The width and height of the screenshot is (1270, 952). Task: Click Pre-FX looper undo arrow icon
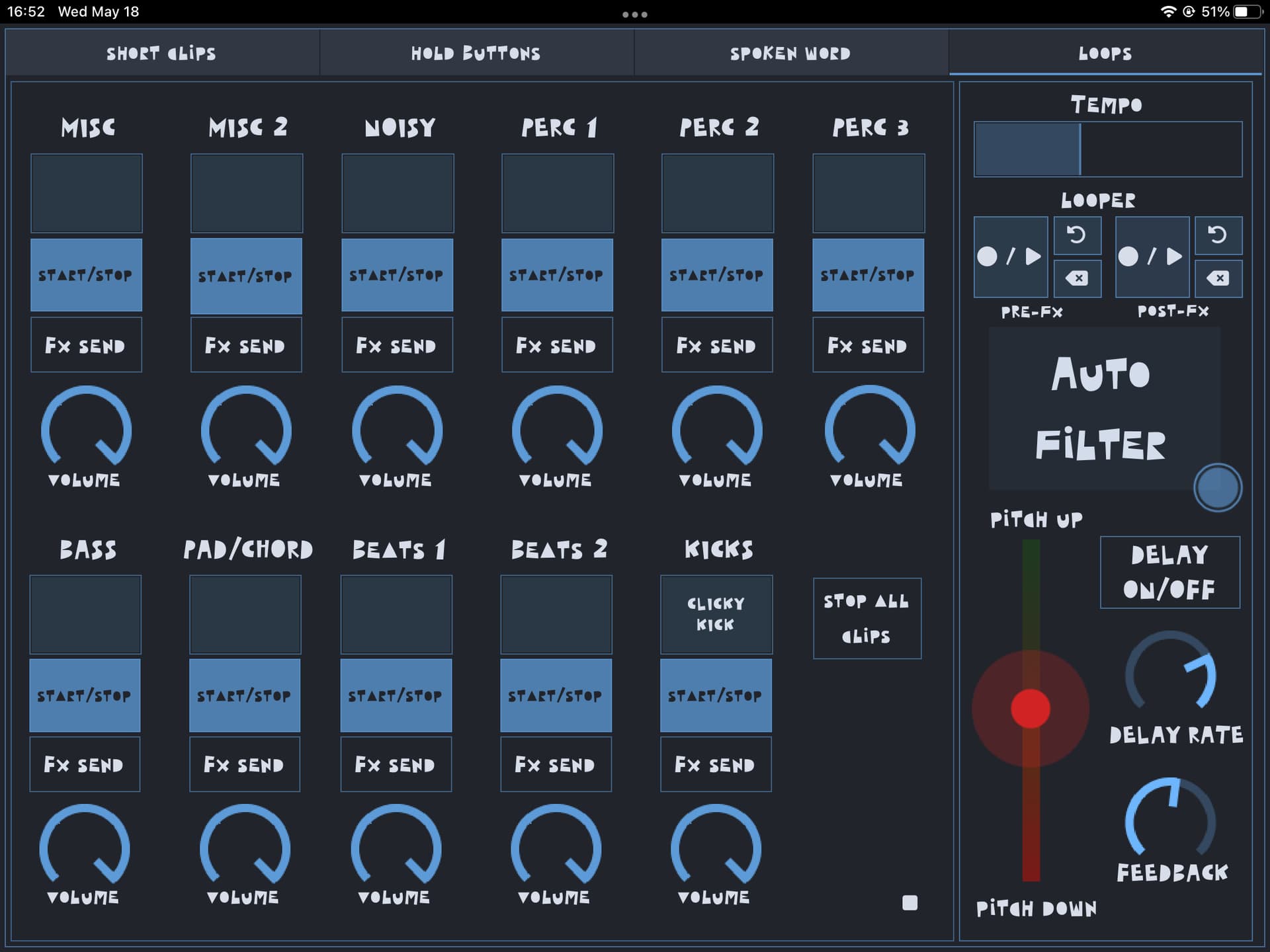coord(1077,235)
